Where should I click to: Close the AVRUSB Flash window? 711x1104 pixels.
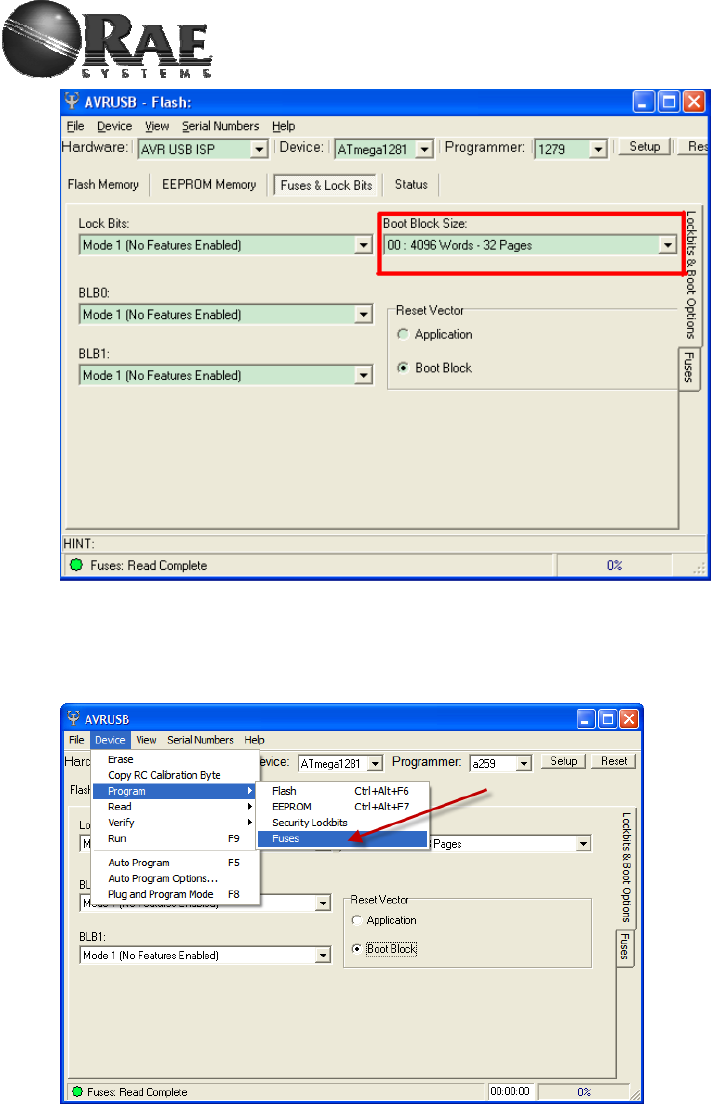[694, 102]
